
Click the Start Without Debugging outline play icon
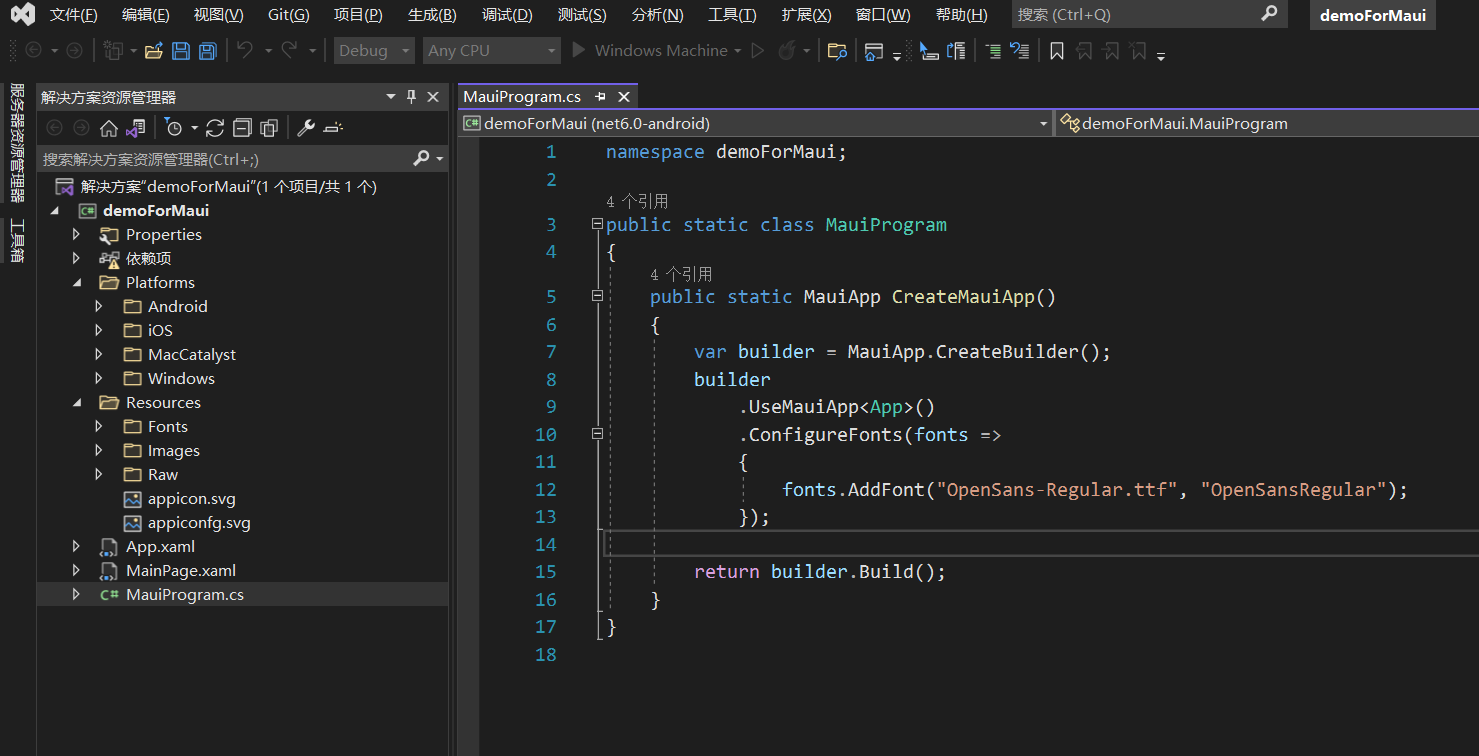coord(757,50)
